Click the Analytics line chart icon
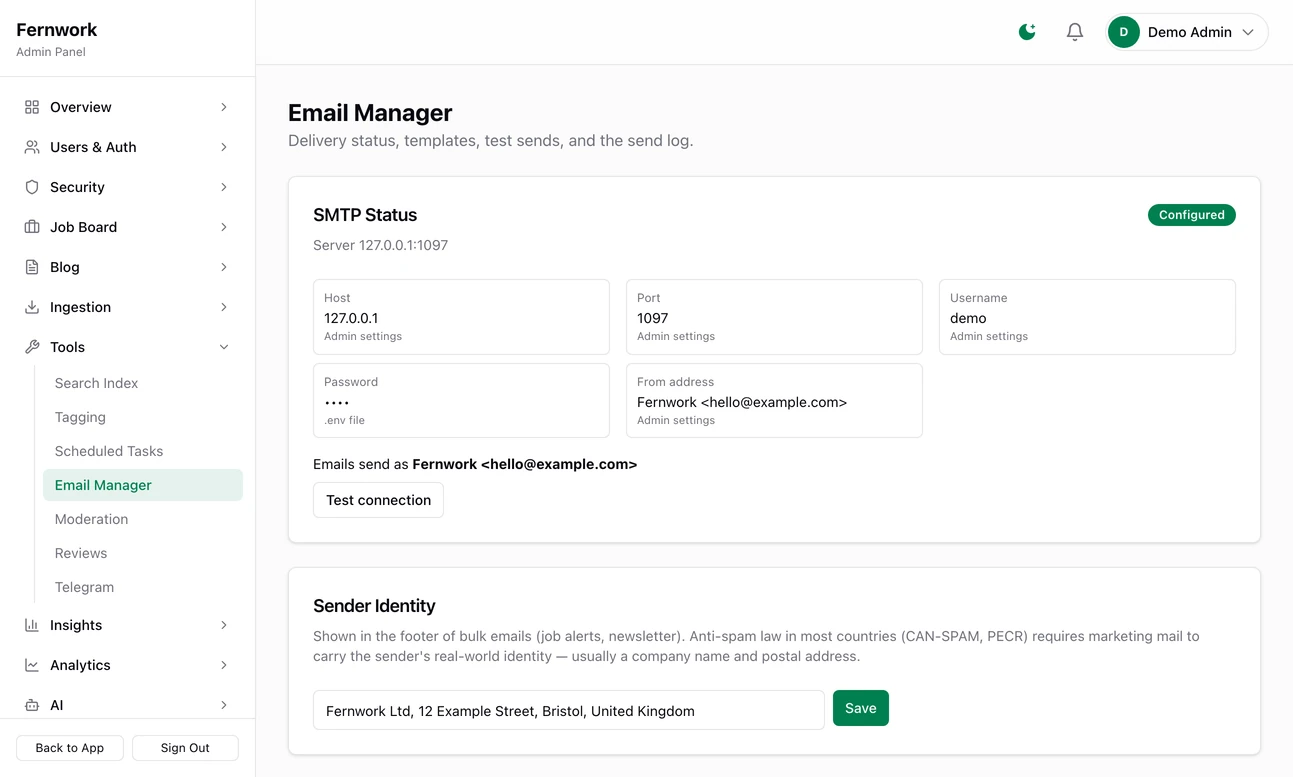This screenshot has height=777, width=1293. pyautogui.click(x=32, y=665)
